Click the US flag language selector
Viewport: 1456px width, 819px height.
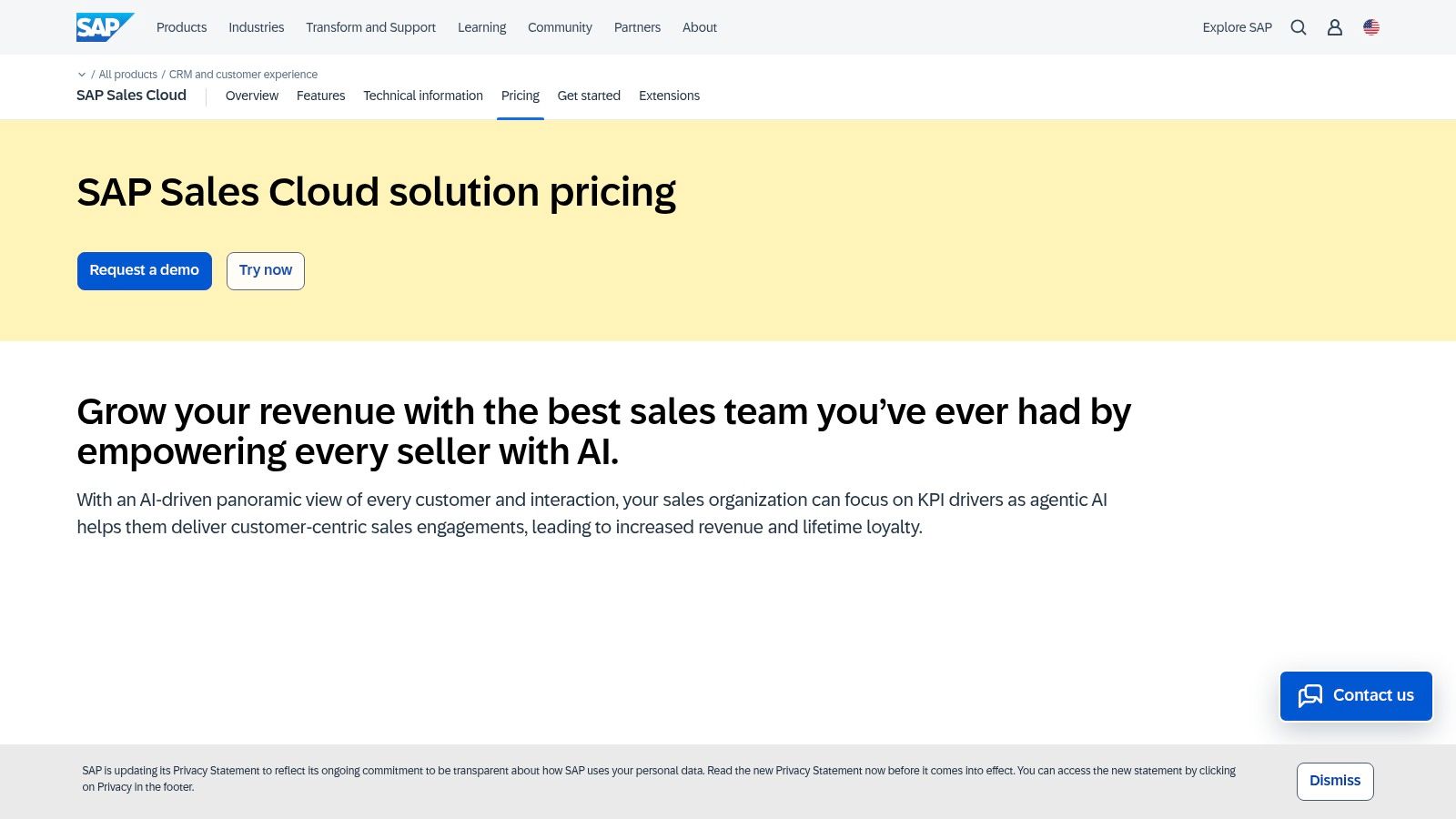(1370, 27)
